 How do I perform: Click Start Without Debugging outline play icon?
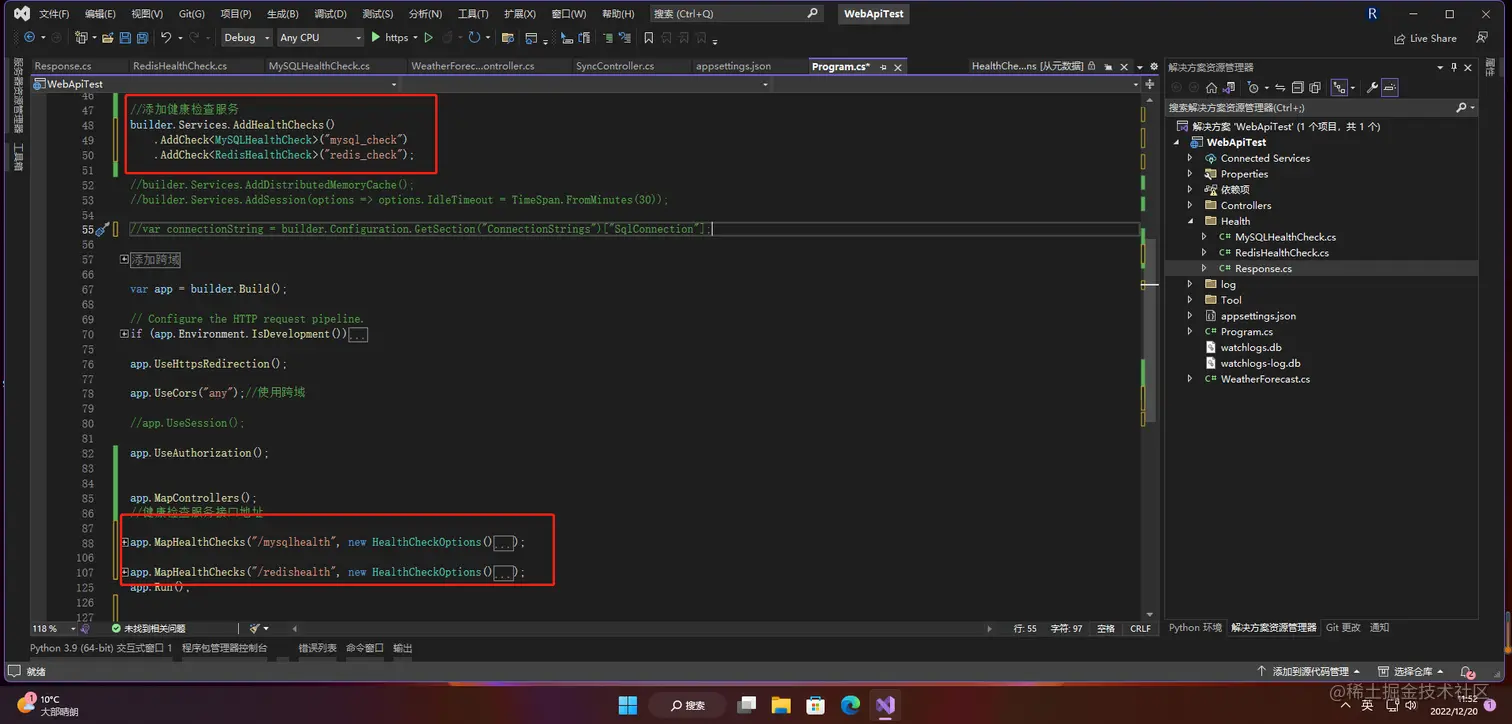[x=428, y=37]
